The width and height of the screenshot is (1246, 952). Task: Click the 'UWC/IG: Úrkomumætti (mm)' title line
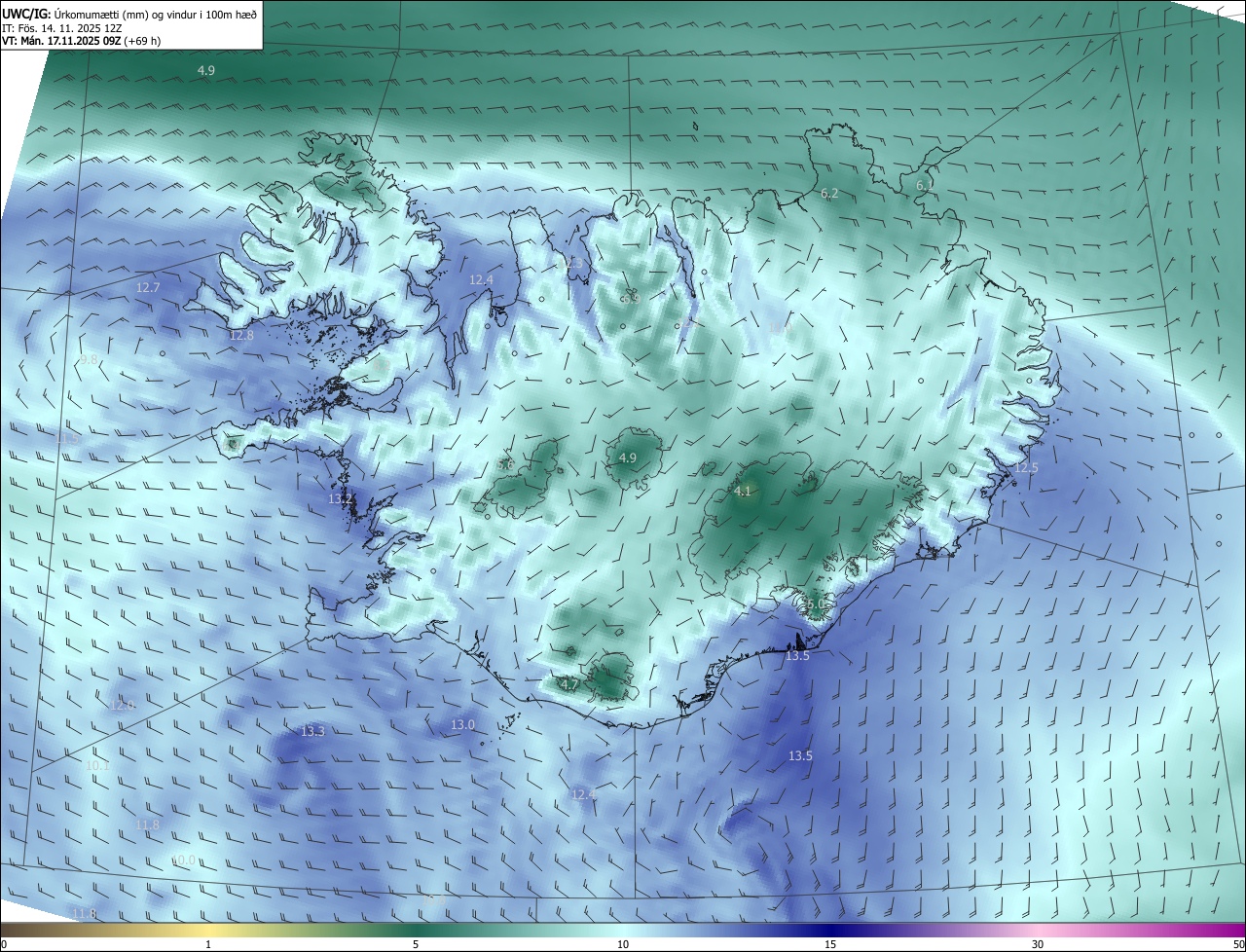pos(129,14)
